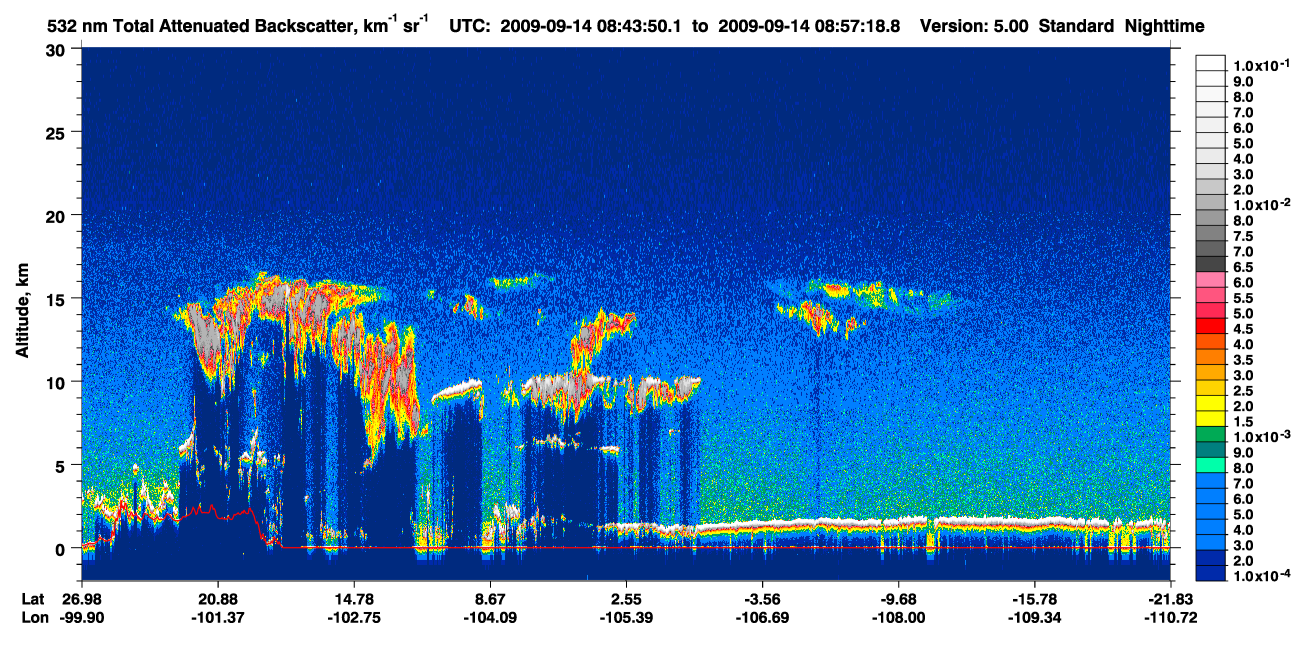1300x667 pixels.
Task: Click the 'Lon' row label
Action: [x=34, y=618]
